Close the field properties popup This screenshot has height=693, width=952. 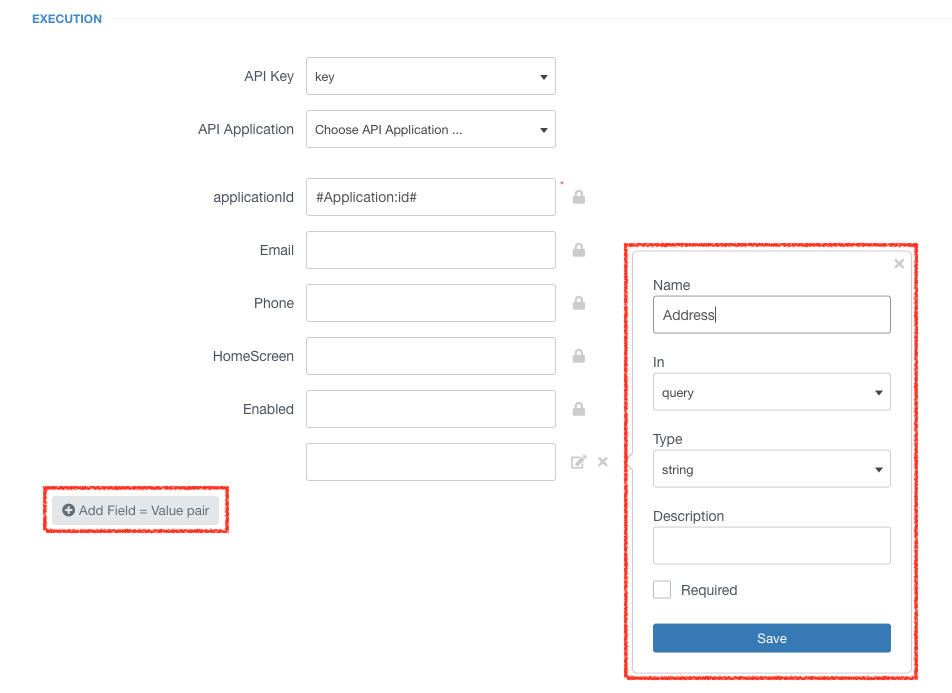[899, 264]
